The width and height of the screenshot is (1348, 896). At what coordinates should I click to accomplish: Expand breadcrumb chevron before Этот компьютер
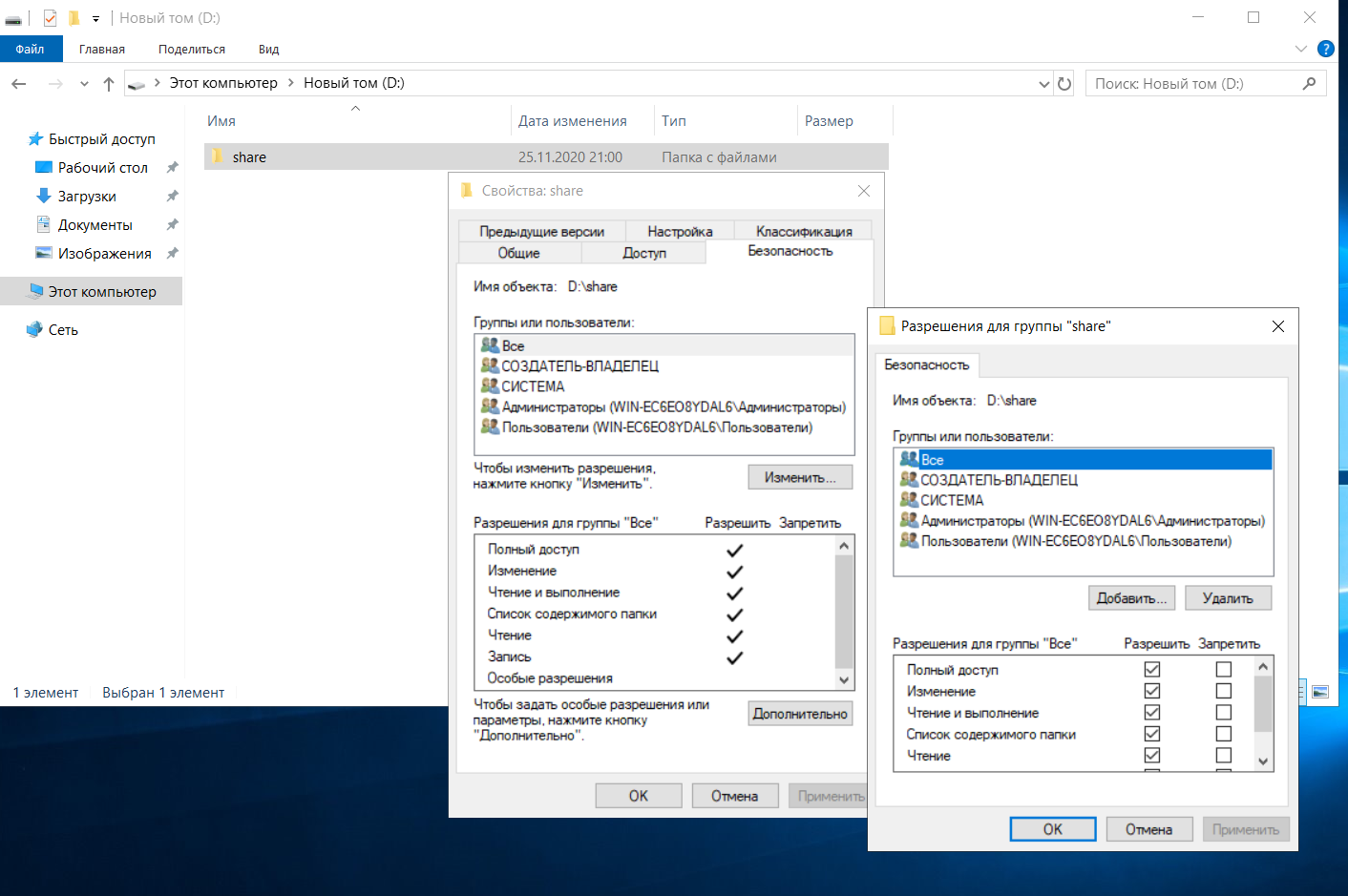[157, 83]
